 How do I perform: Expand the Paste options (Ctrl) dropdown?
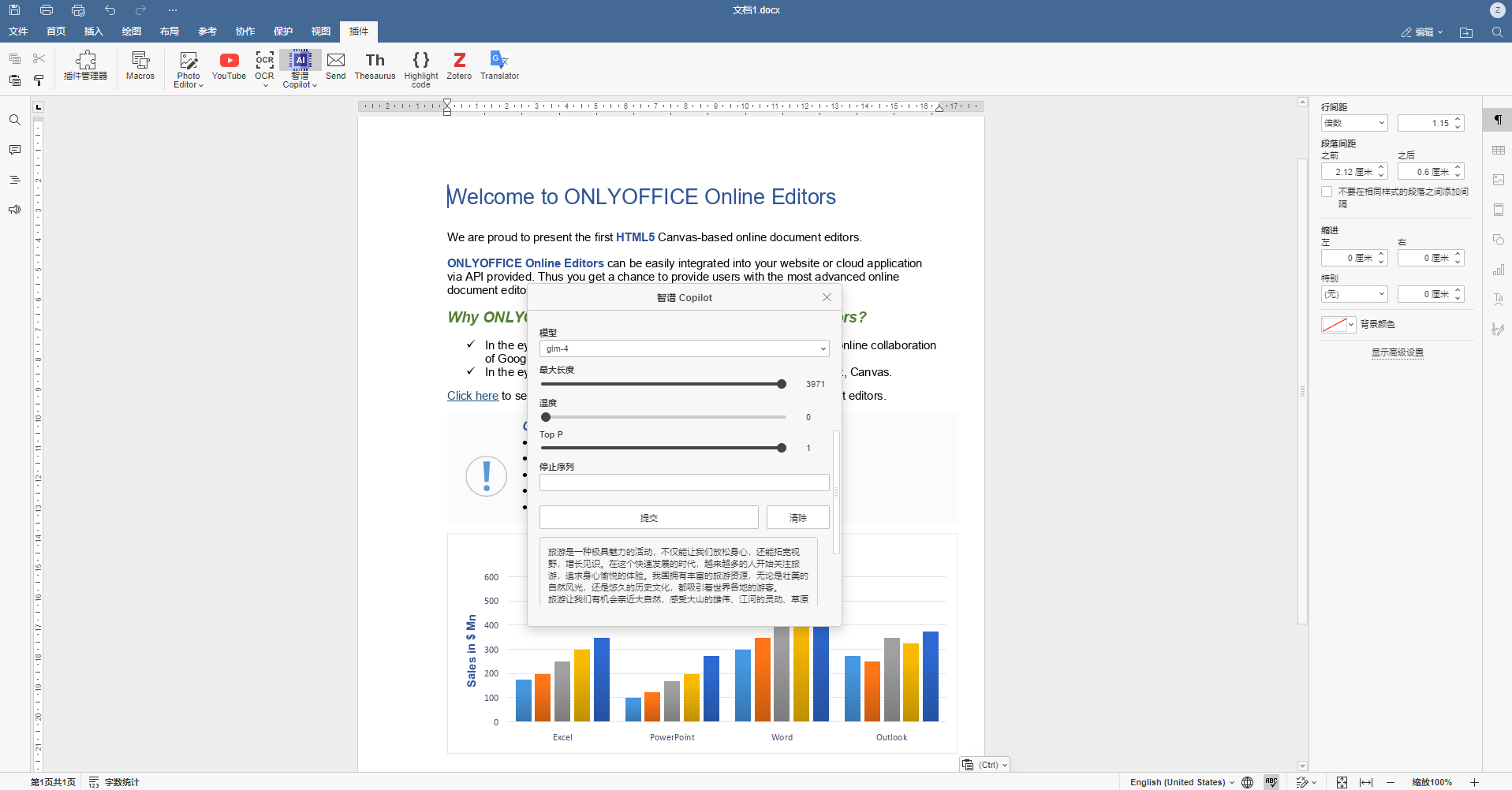click(1005, 765)
